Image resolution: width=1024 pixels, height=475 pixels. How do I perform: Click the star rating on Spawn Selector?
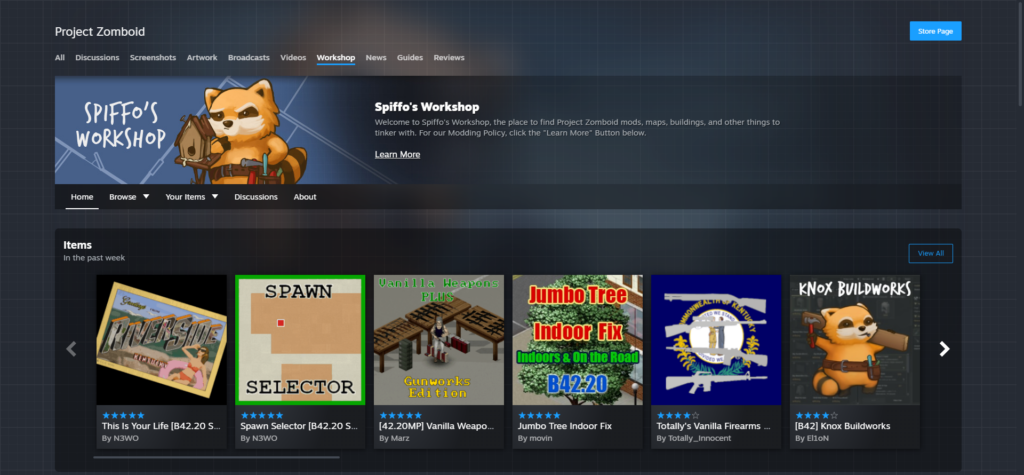[262, 415]
